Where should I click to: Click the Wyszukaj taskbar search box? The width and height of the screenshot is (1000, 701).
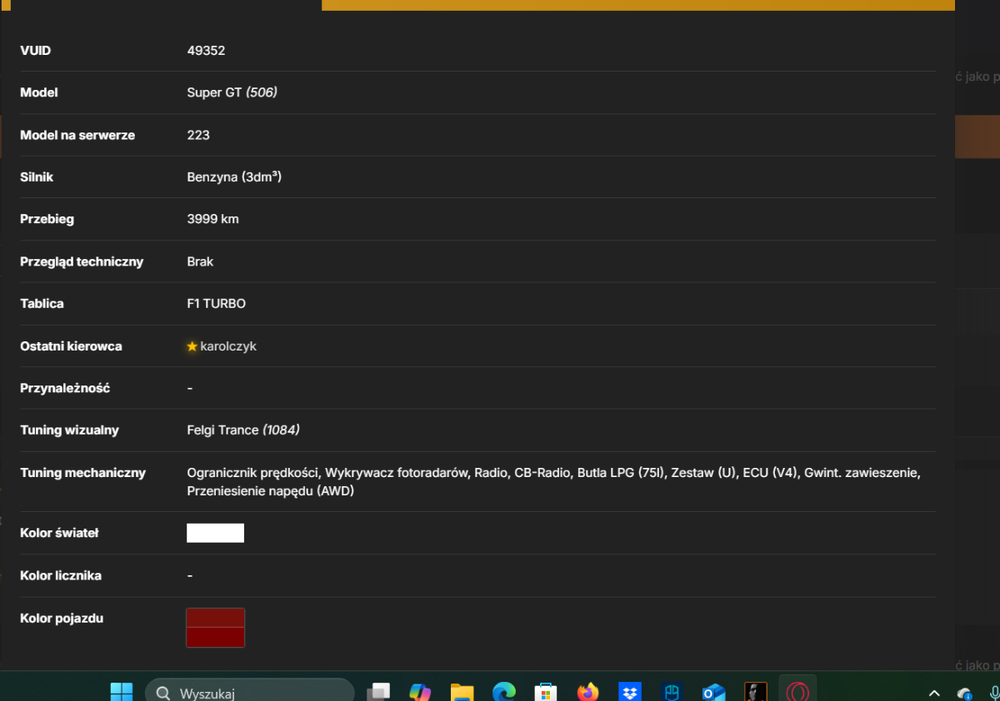249,692
